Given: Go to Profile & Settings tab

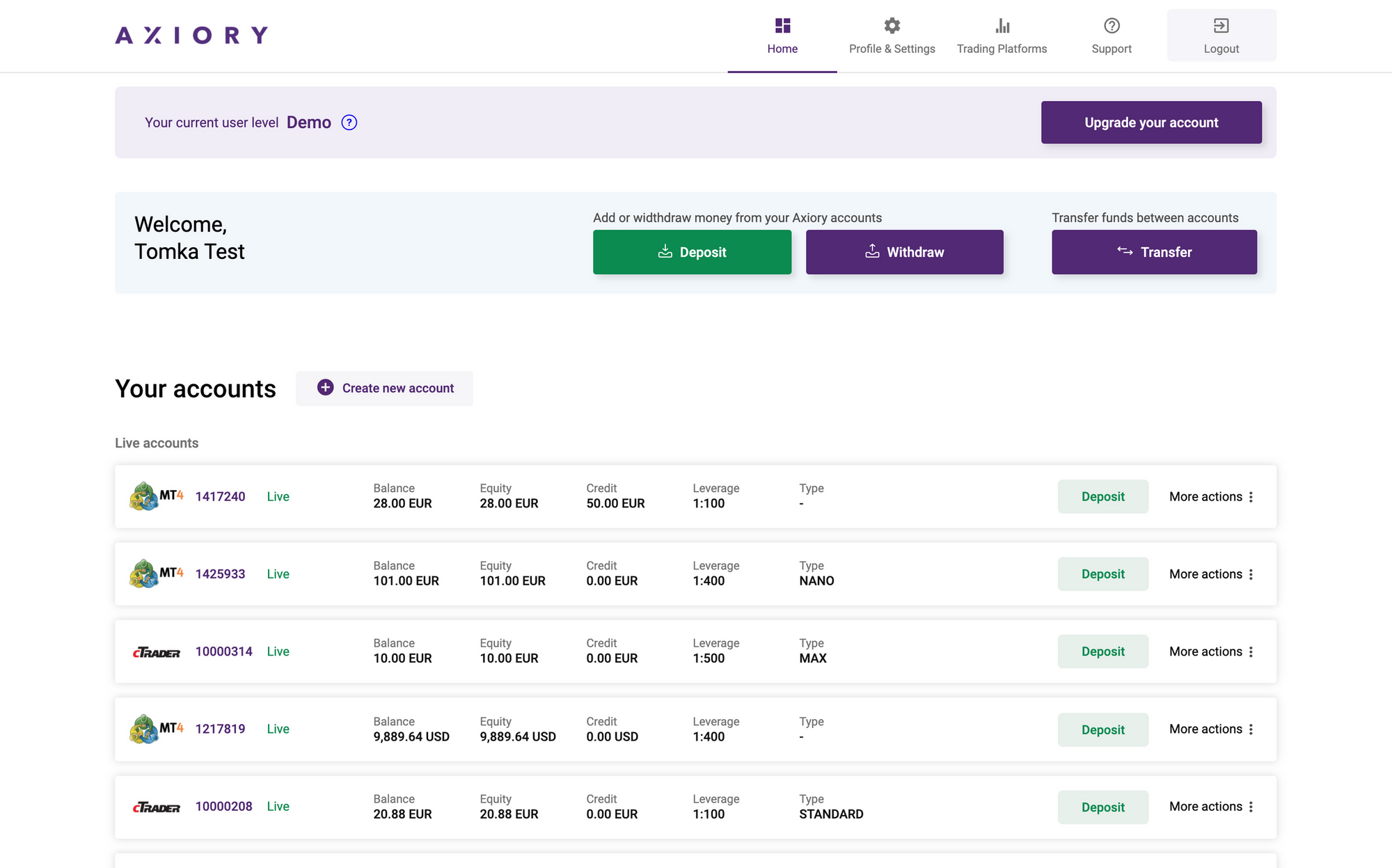Looking at the screenshot, I should click(892, 35).
